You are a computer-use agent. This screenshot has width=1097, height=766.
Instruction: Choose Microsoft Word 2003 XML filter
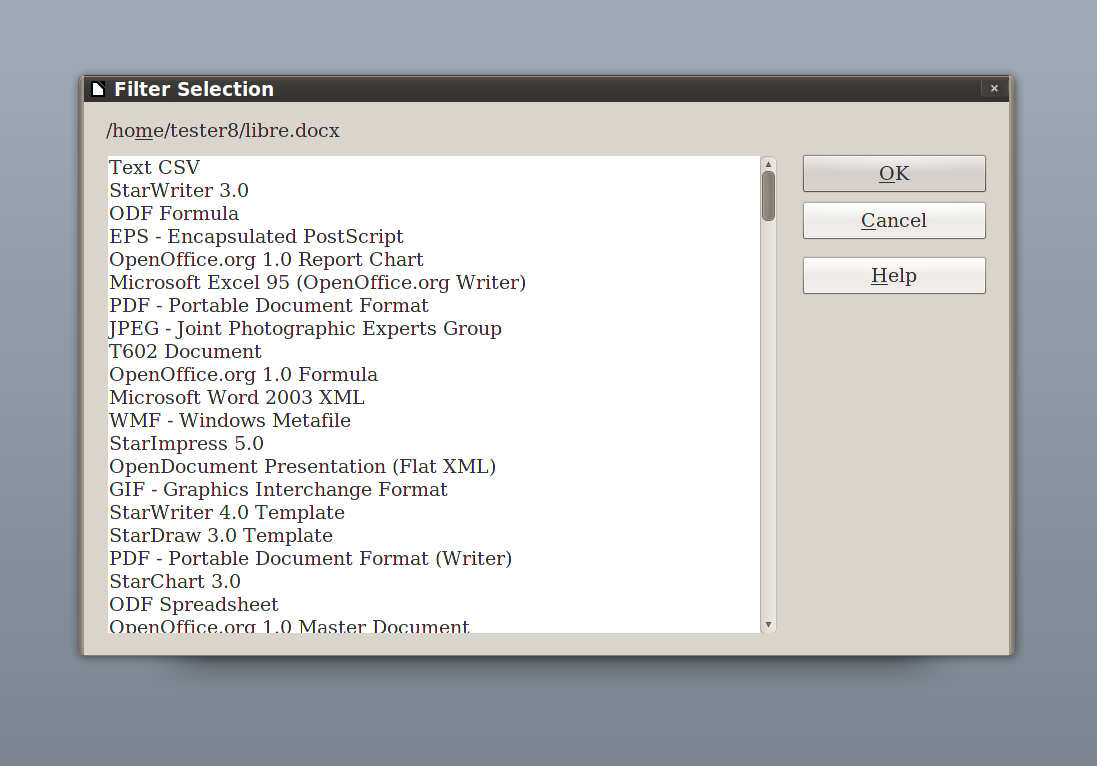(x=237, y=397)
